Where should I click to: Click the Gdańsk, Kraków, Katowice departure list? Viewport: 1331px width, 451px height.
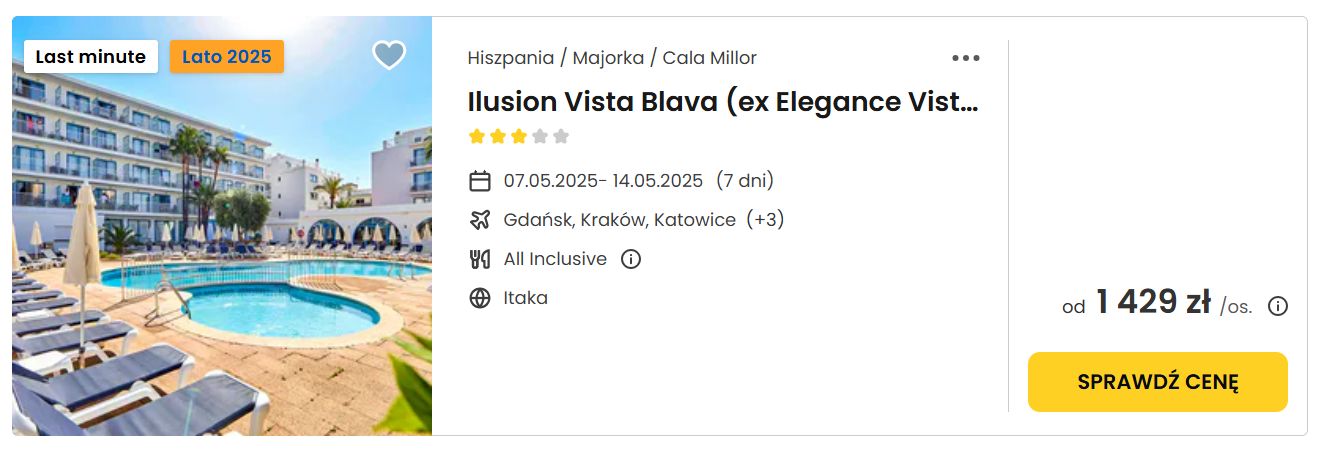click(x=620, y=220)
